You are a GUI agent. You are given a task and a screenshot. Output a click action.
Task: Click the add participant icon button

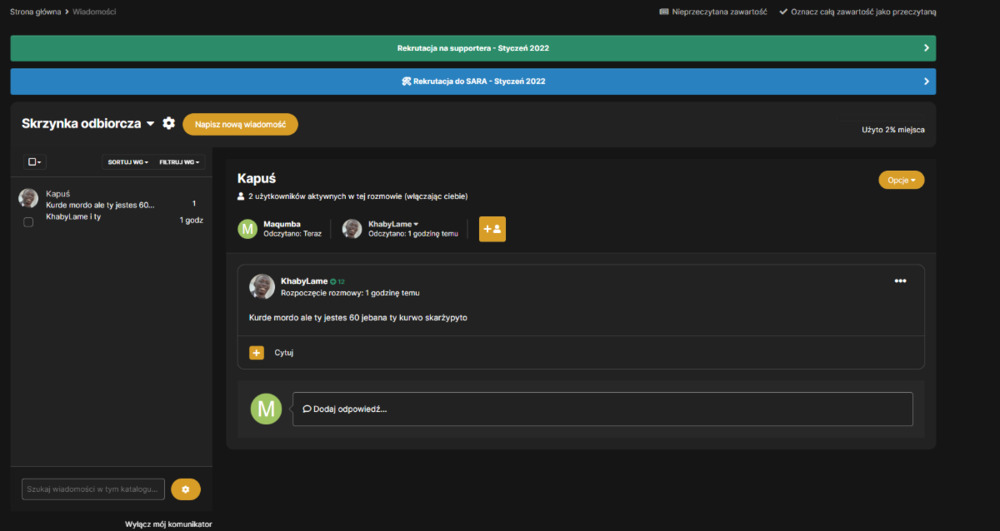pyautogui.click(x=492, y=229)
